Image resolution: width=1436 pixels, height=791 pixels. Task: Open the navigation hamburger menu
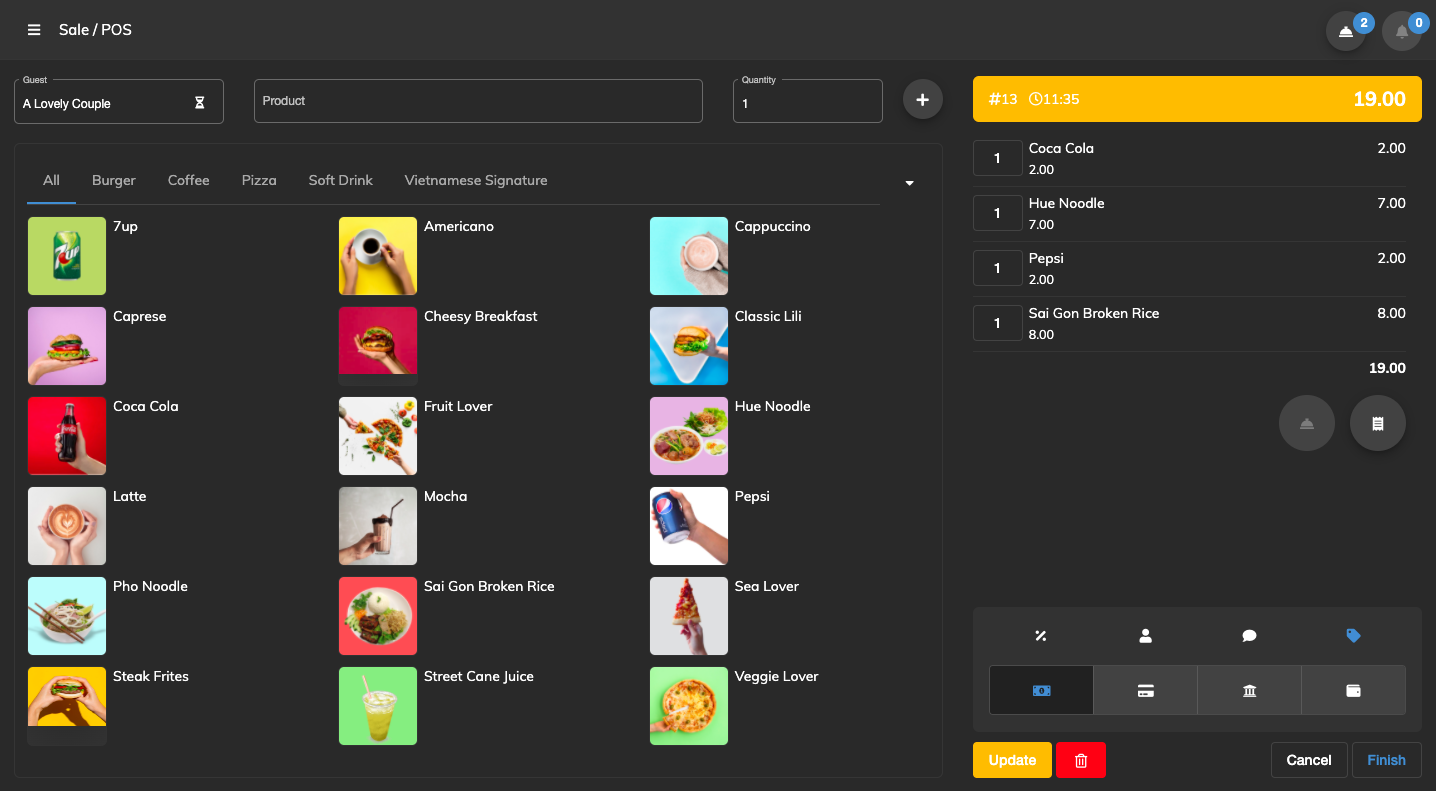(x=34, y=29)
